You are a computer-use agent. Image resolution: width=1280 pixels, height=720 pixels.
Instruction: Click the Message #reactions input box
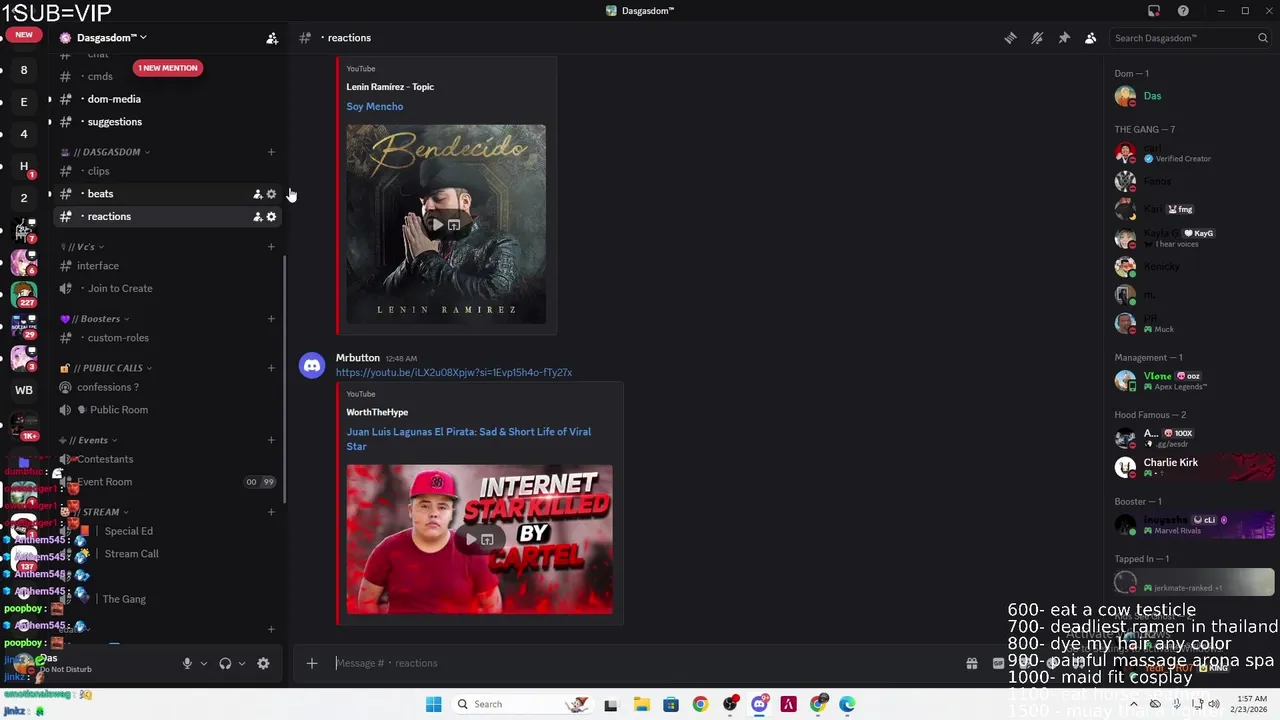click(x=640, y=663)
